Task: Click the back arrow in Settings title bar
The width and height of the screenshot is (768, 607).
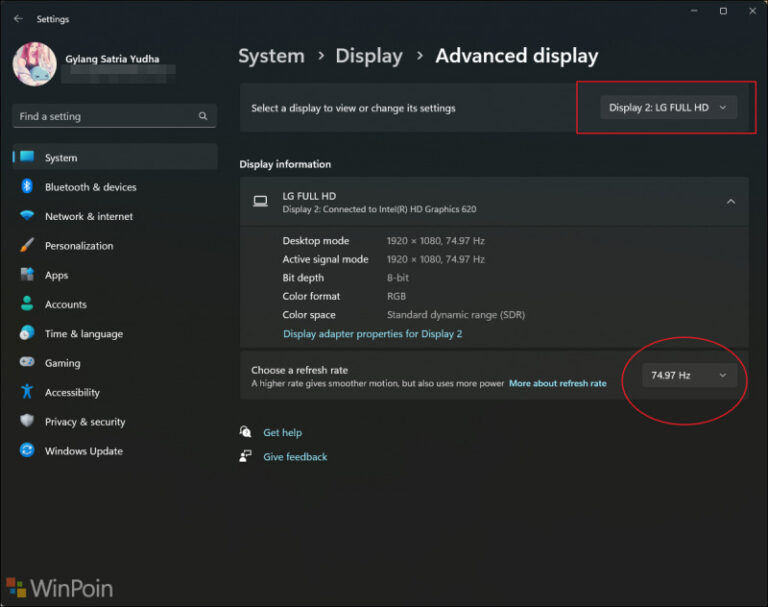Action: point(19,19)
